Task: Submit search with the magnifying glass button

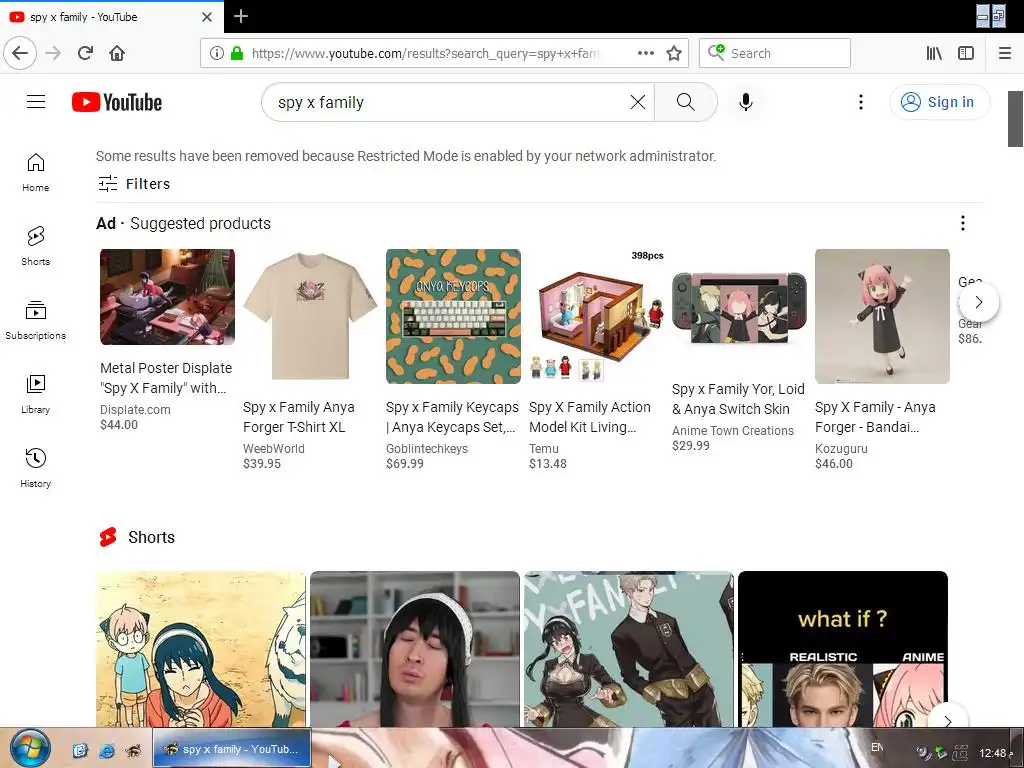Action: [685, 102]
